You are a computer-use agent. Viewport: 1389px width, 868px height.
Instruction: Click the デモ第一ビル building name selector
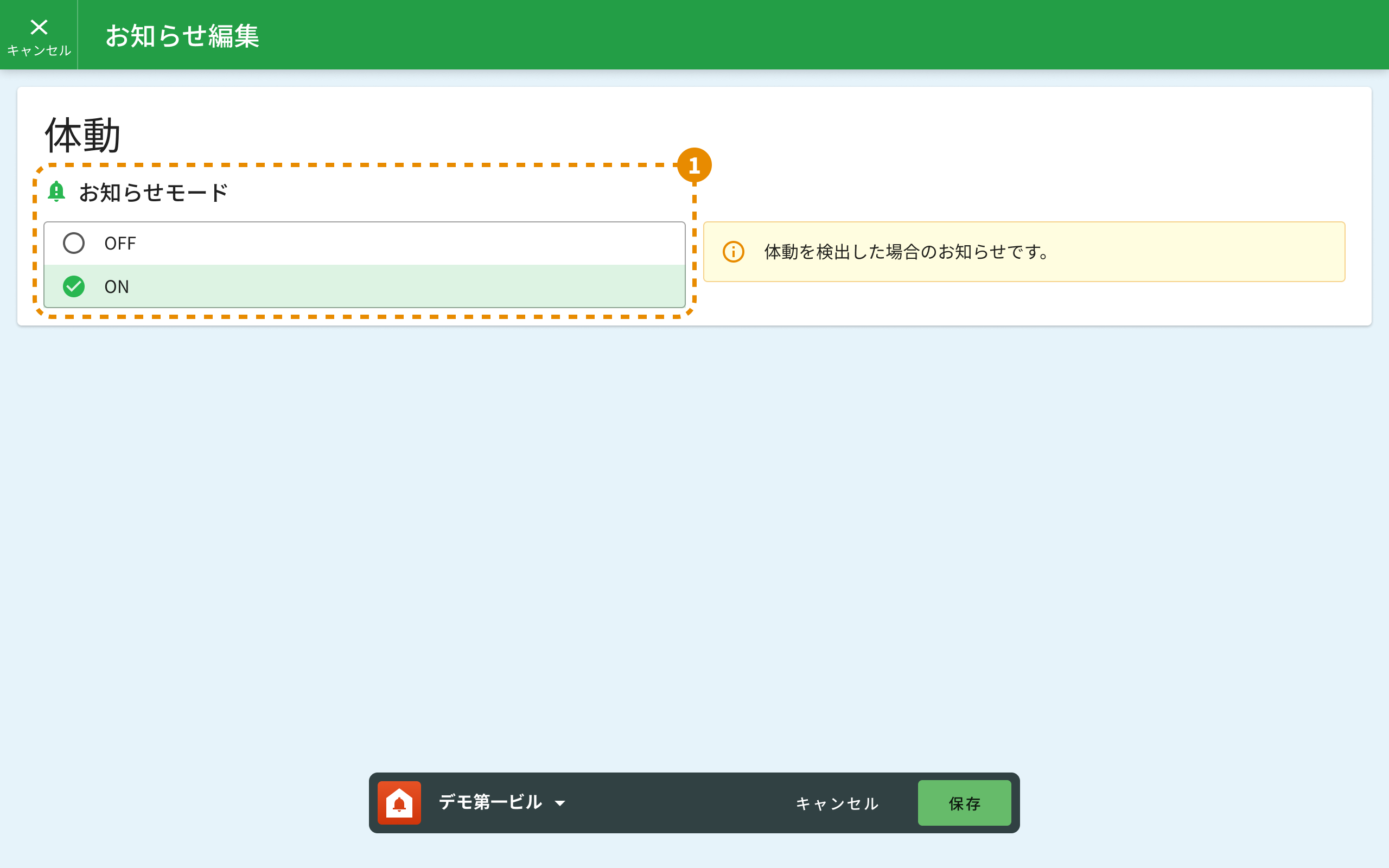tap(490, 802)
